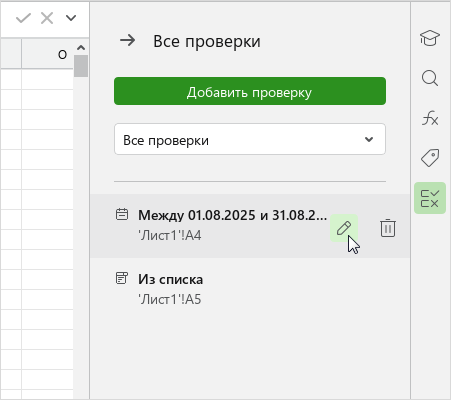Click the scroll up arrow of the sheet
This screenshot has height=400, width=451.
click(81, 48)
